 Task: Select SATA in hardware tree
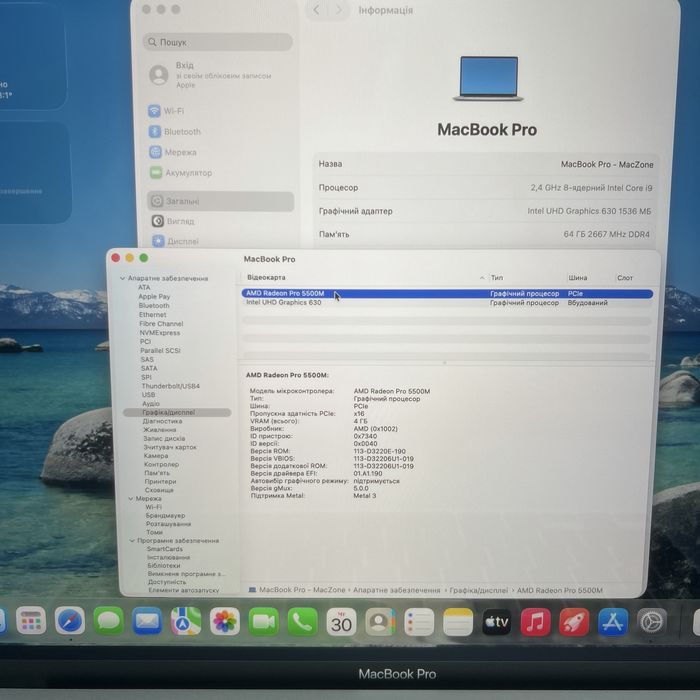click(x=149, y=368)
